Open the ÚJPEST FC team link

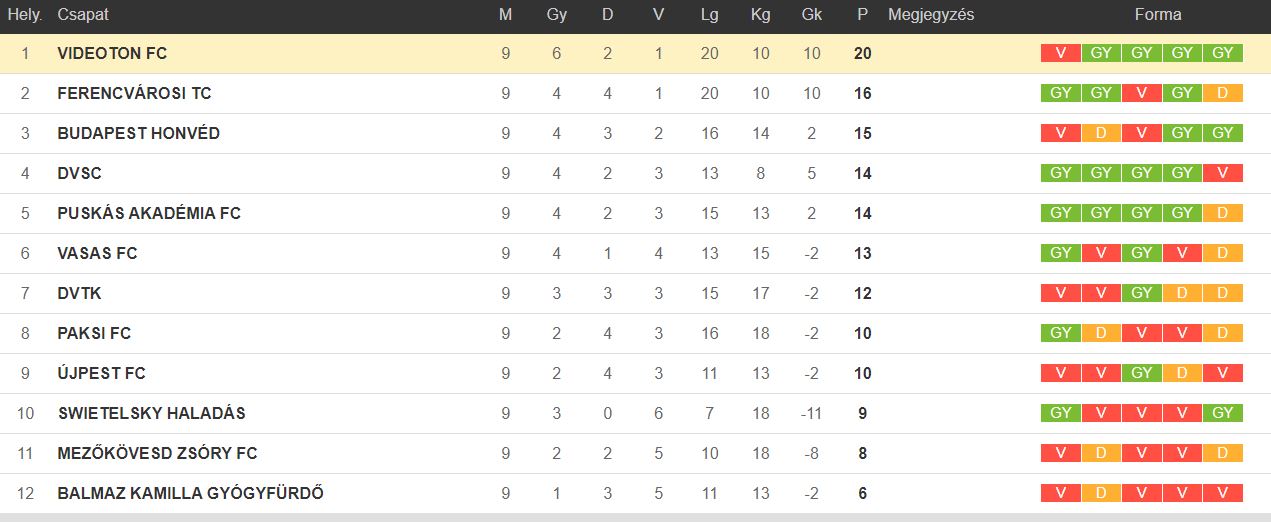pos(102,373)
